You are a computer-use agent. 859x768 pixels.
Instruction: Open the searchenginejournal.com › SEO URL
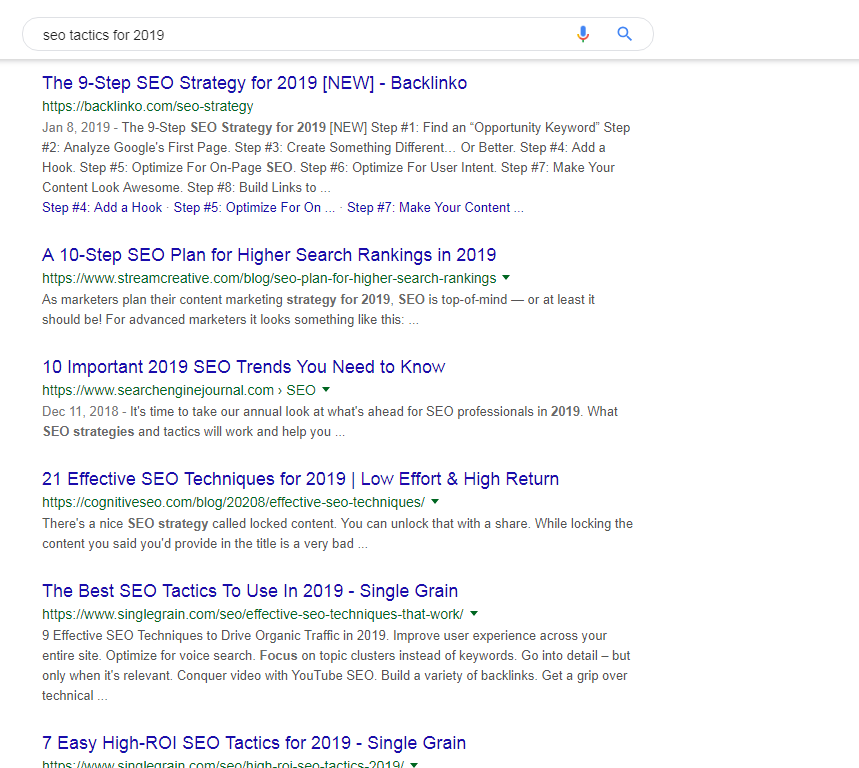tap(179, 390)
